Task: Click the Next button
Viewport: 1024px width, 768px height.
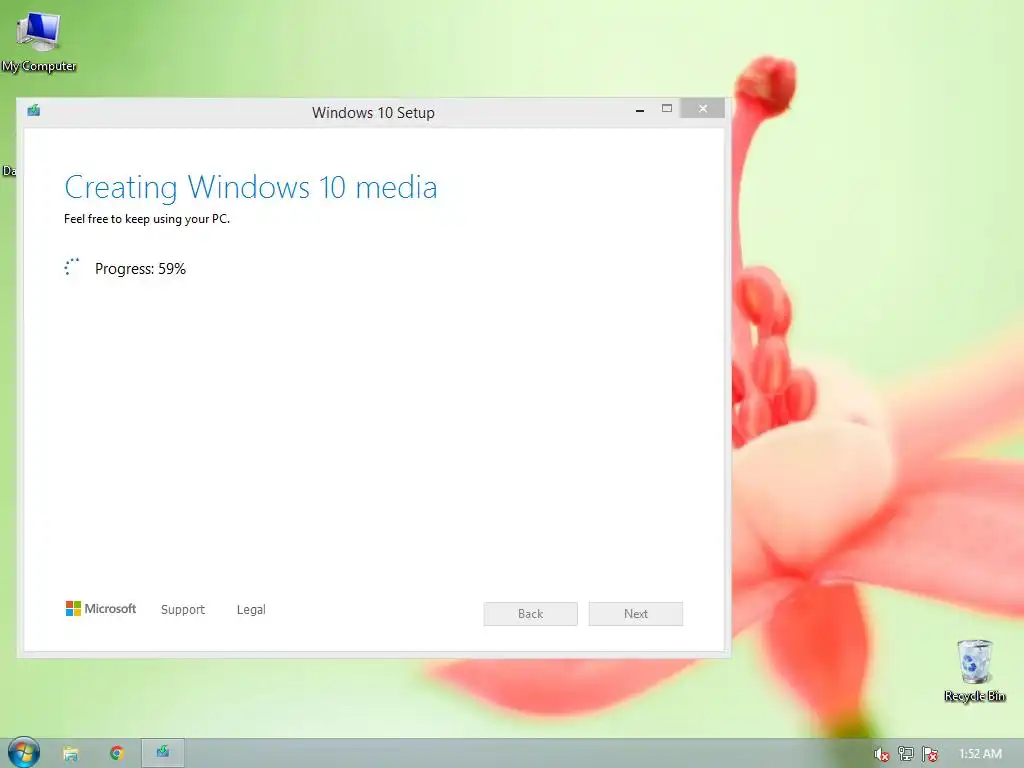Action: 635,614
